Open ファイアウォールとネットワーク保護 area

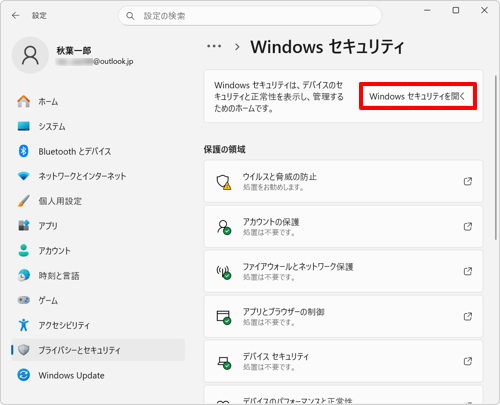(x=343, y=271)
